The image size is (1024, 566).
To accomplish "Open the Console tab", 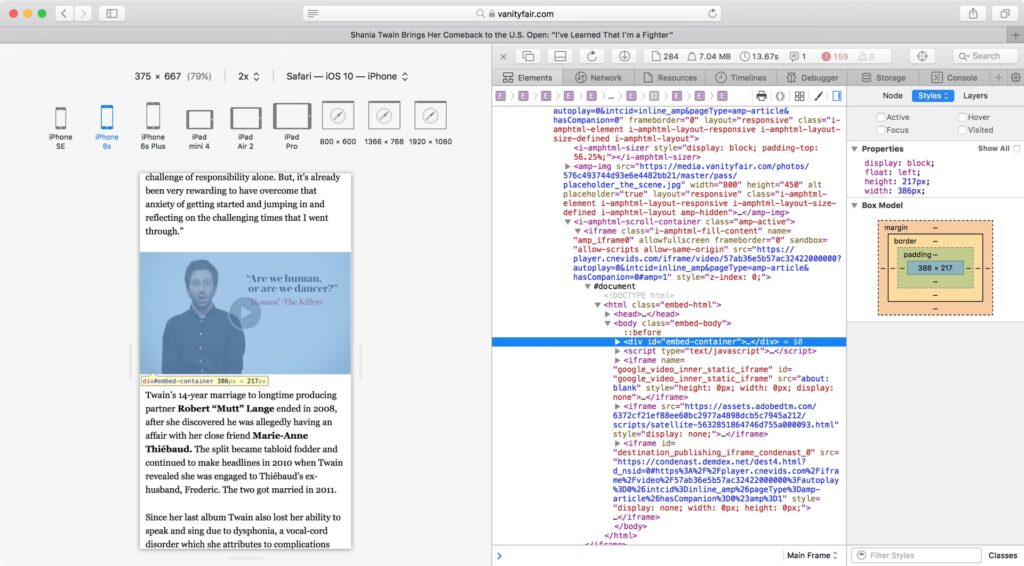I will click(954, 77).
